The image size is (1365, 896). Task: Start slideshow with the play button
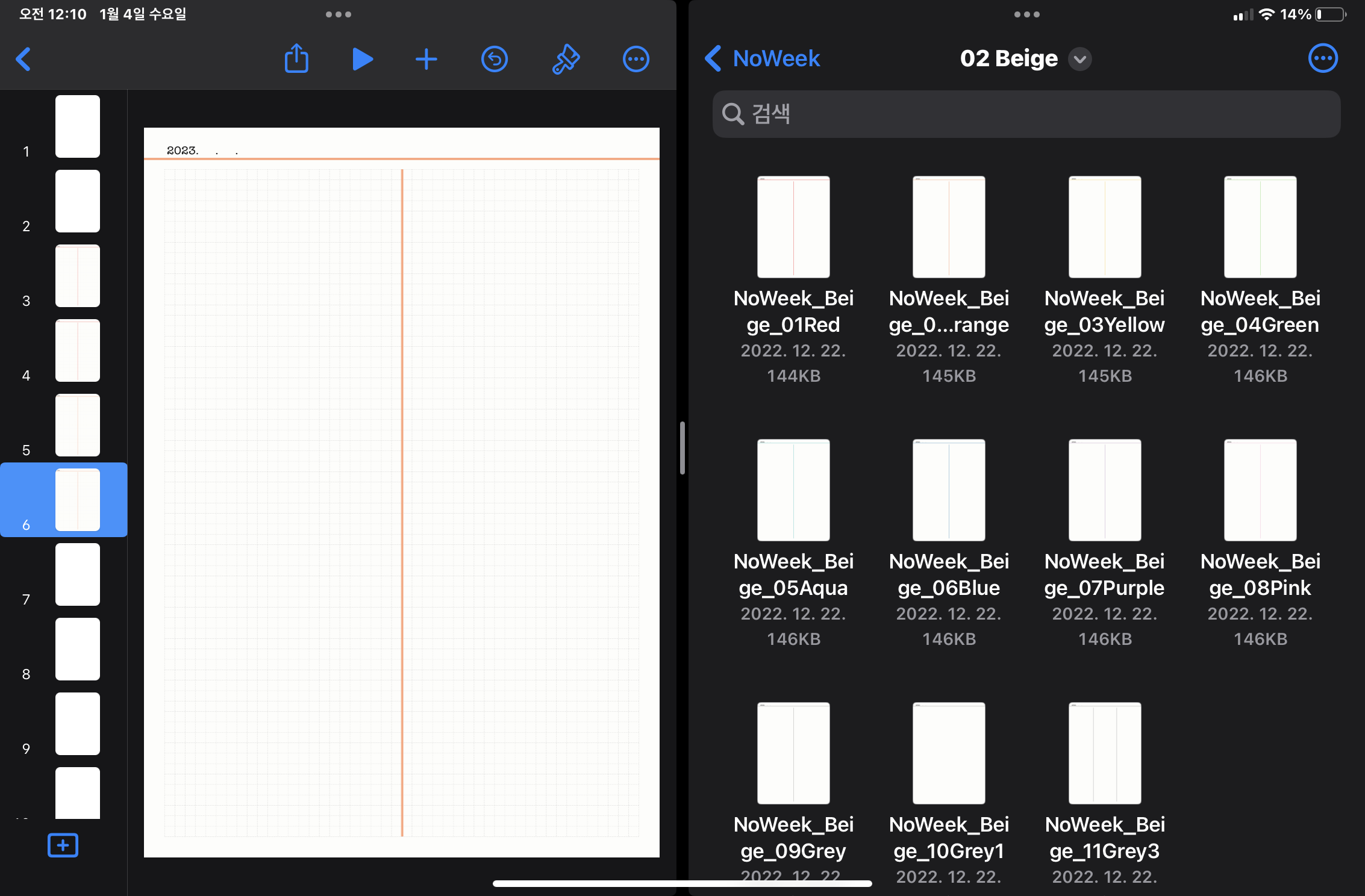[x=362, y=59]
